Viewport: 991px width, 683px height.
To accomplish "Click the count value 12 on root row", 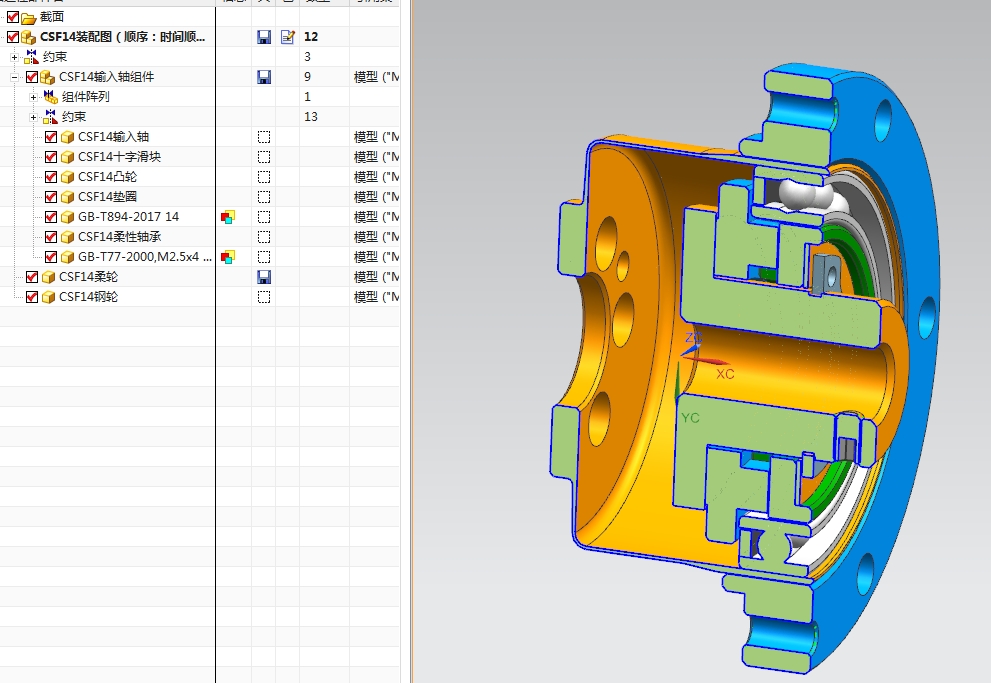I will click(311, 37).
